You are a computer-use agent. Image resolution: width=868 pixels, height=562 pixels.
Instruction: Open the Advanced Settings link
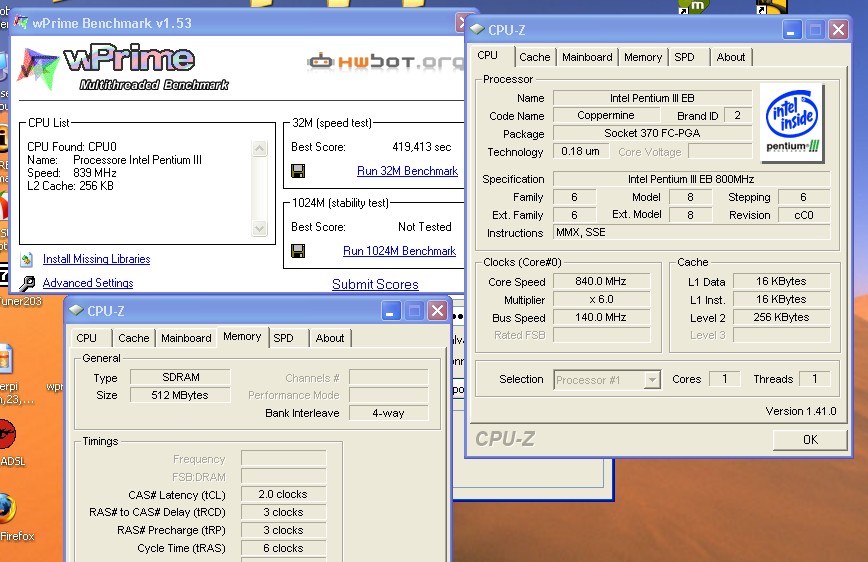click(x=88, y=283)
